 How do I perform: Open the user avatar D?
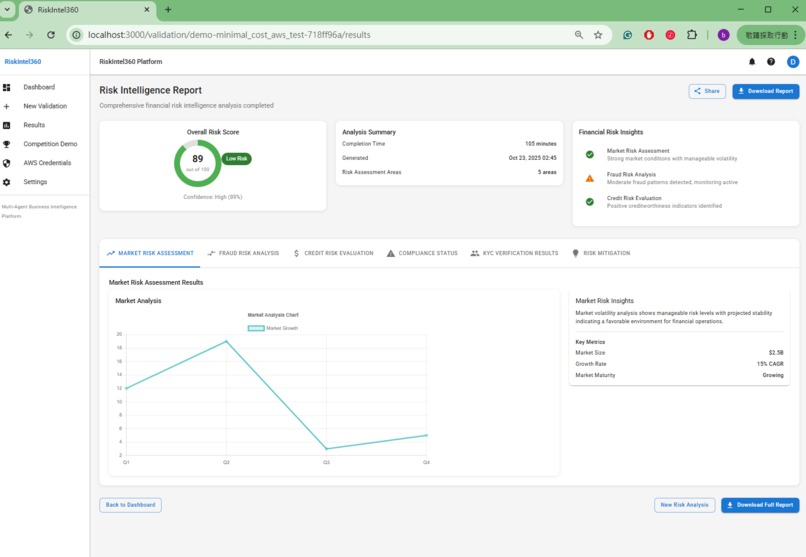click(x=793, y=62)
